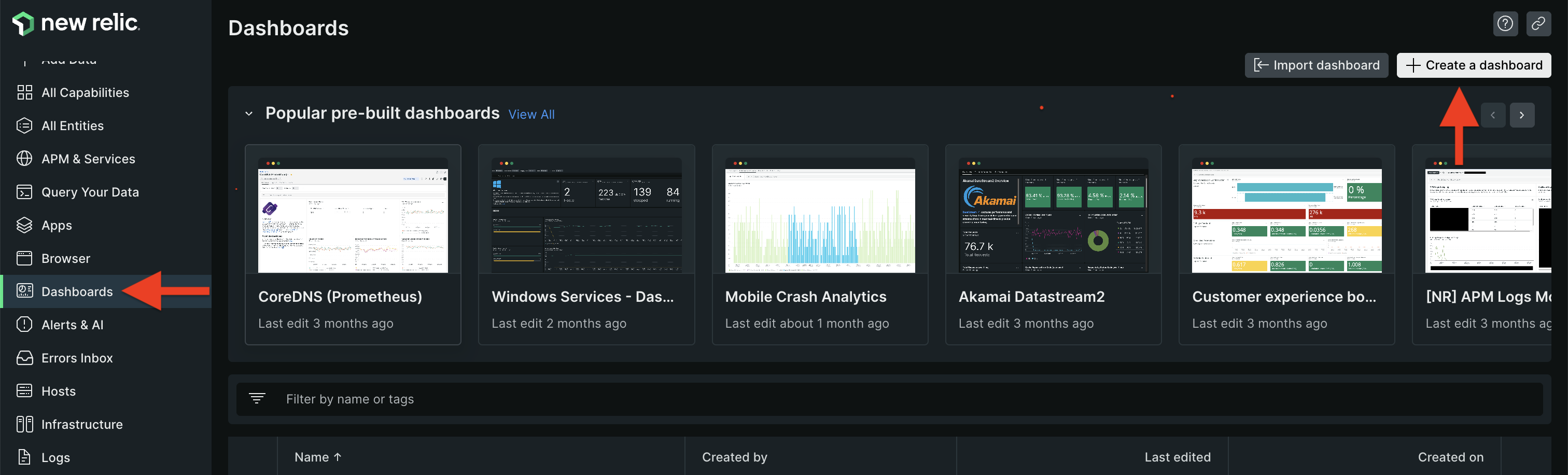The image size is (1568, 475).
Task: Open Logs in the sidebar
Action: (55, 457)
